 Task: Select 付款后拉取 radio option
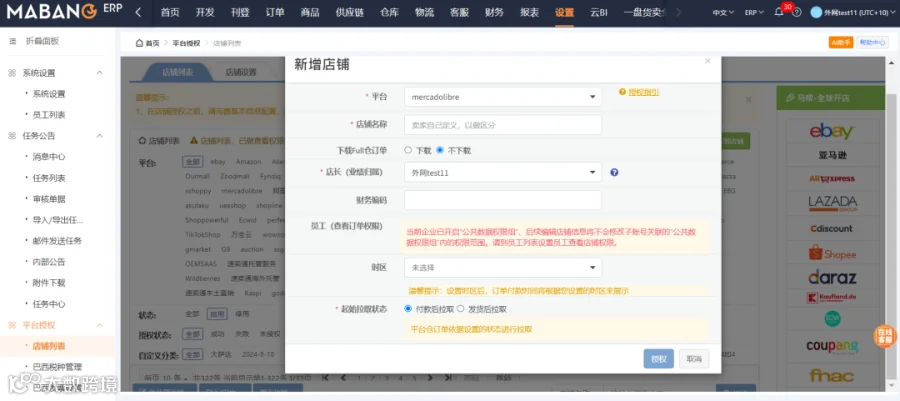(408, 309)
